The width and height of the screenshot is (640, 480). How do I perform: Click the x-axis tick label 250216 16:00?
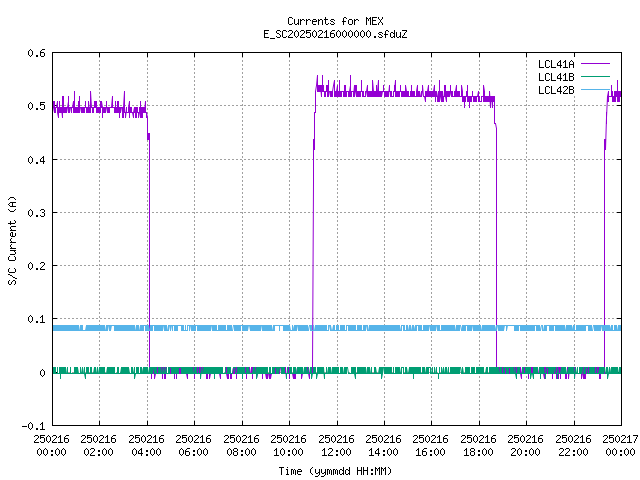tap(431, 445)
